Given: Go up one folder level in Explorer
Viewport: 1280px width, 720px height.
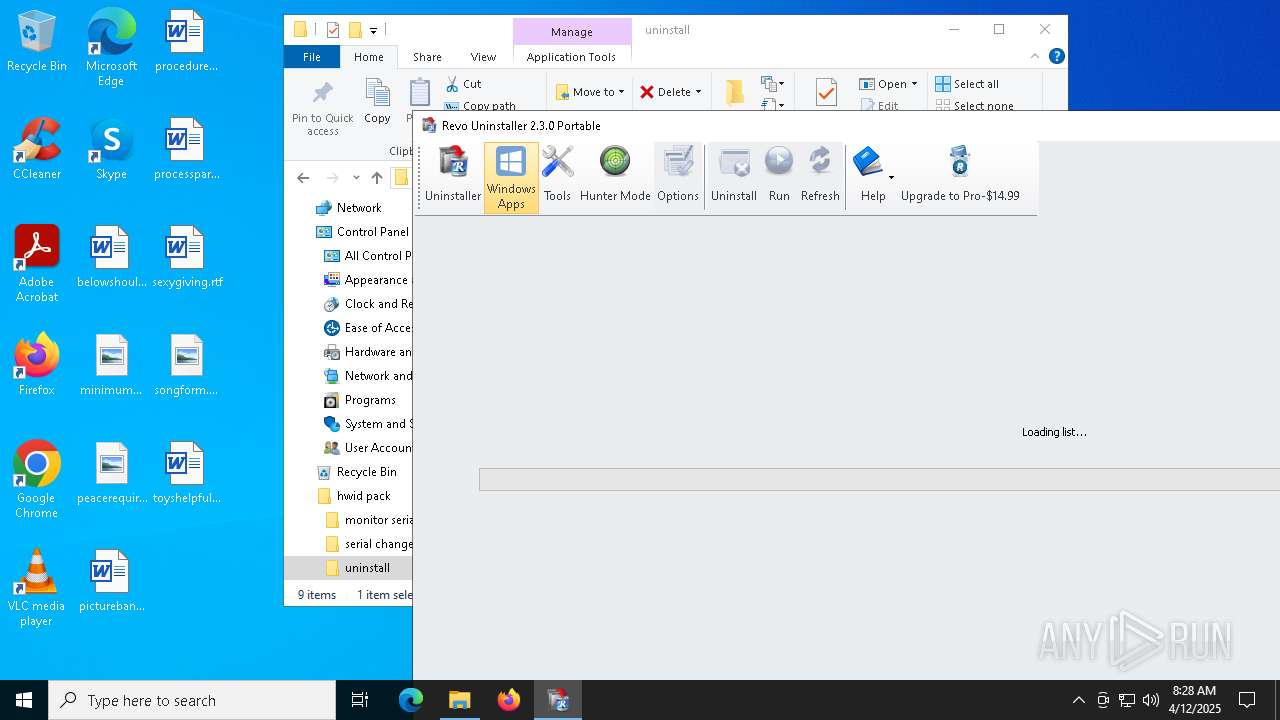Looking at the screenshot, I should pyautogui.click(x=377, y=178).
